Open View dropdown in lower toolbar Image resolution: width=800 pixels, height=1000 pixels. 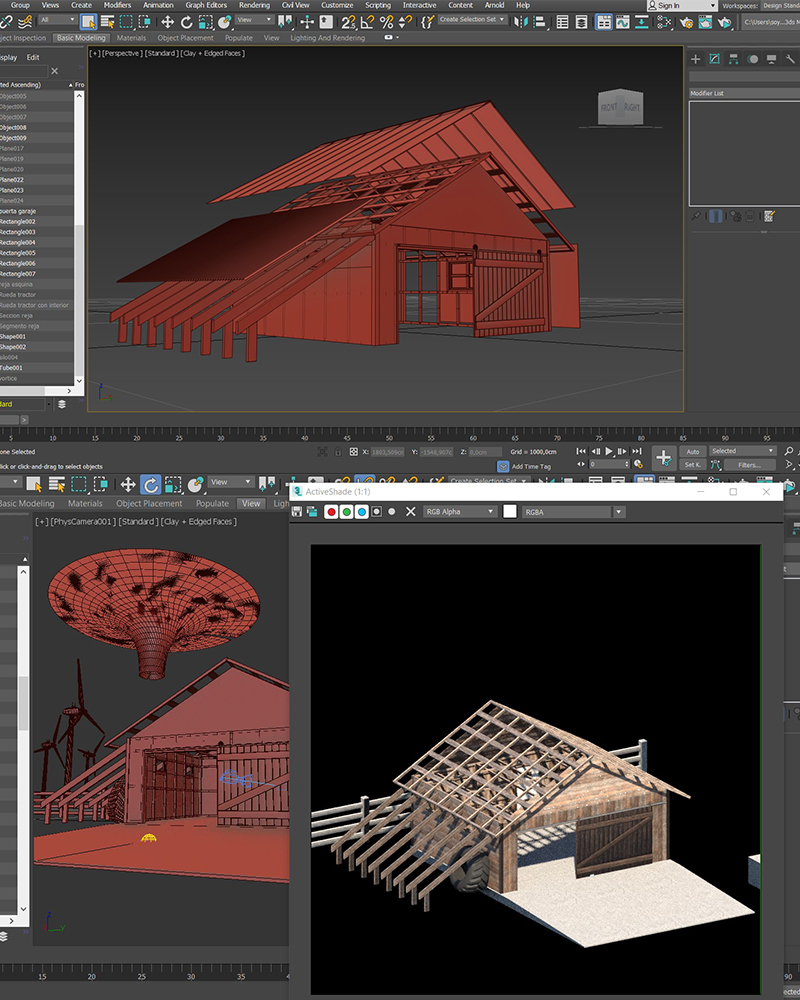tap(230, 482)
